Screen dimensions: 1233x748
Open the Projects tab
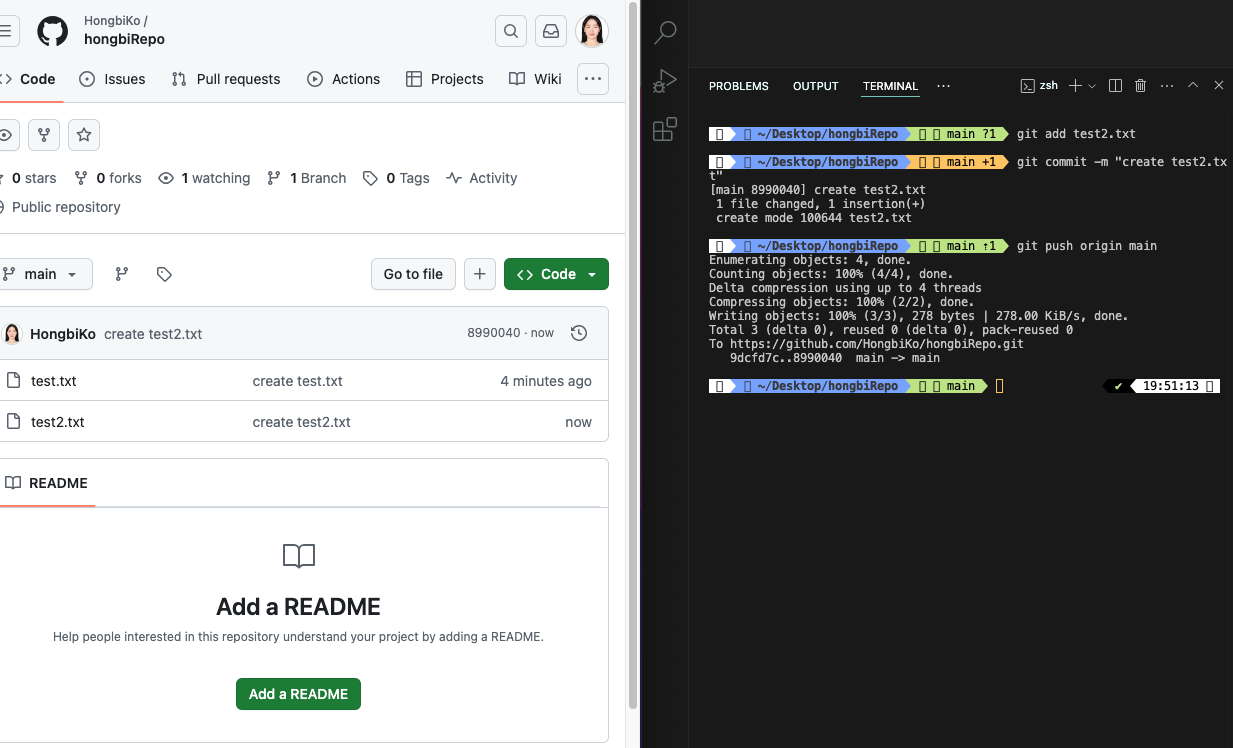445,79
